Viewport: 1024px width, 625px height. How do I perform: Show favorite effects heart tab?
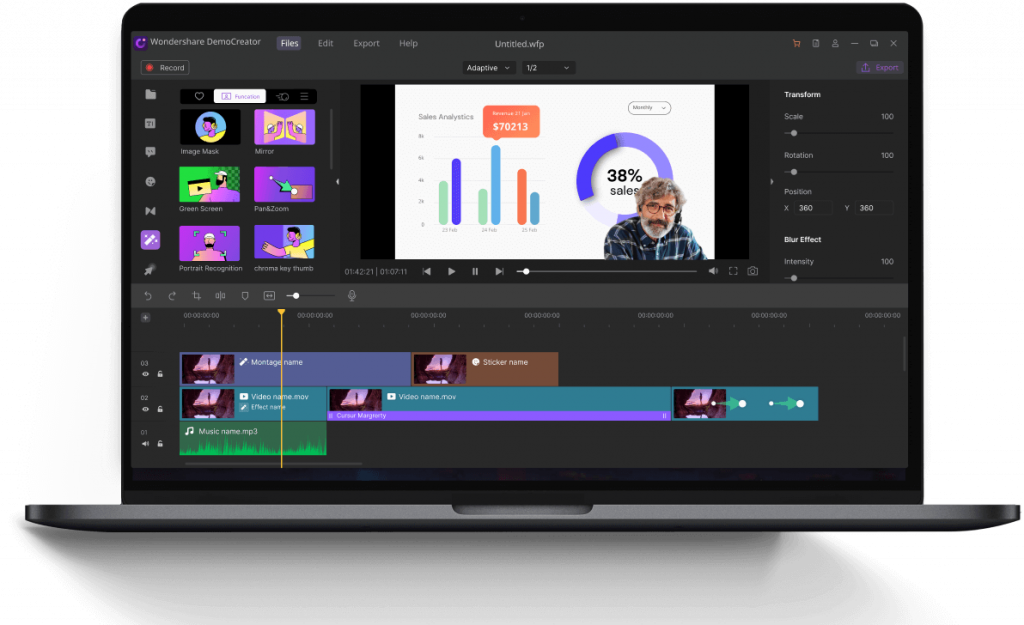pos(199,96)
